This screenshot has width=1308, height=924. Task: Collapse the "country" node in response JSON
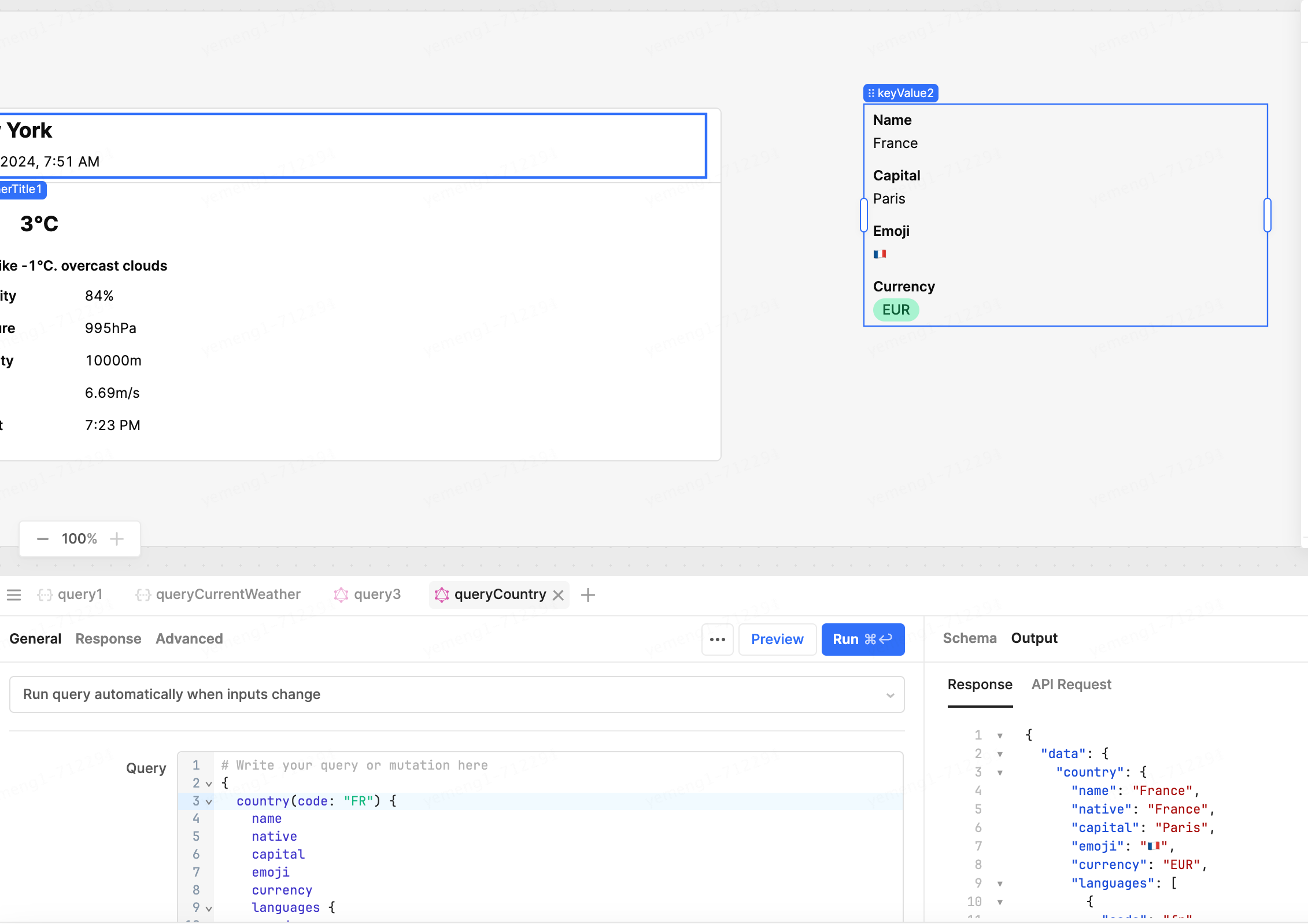click(x=1000, y=773)
